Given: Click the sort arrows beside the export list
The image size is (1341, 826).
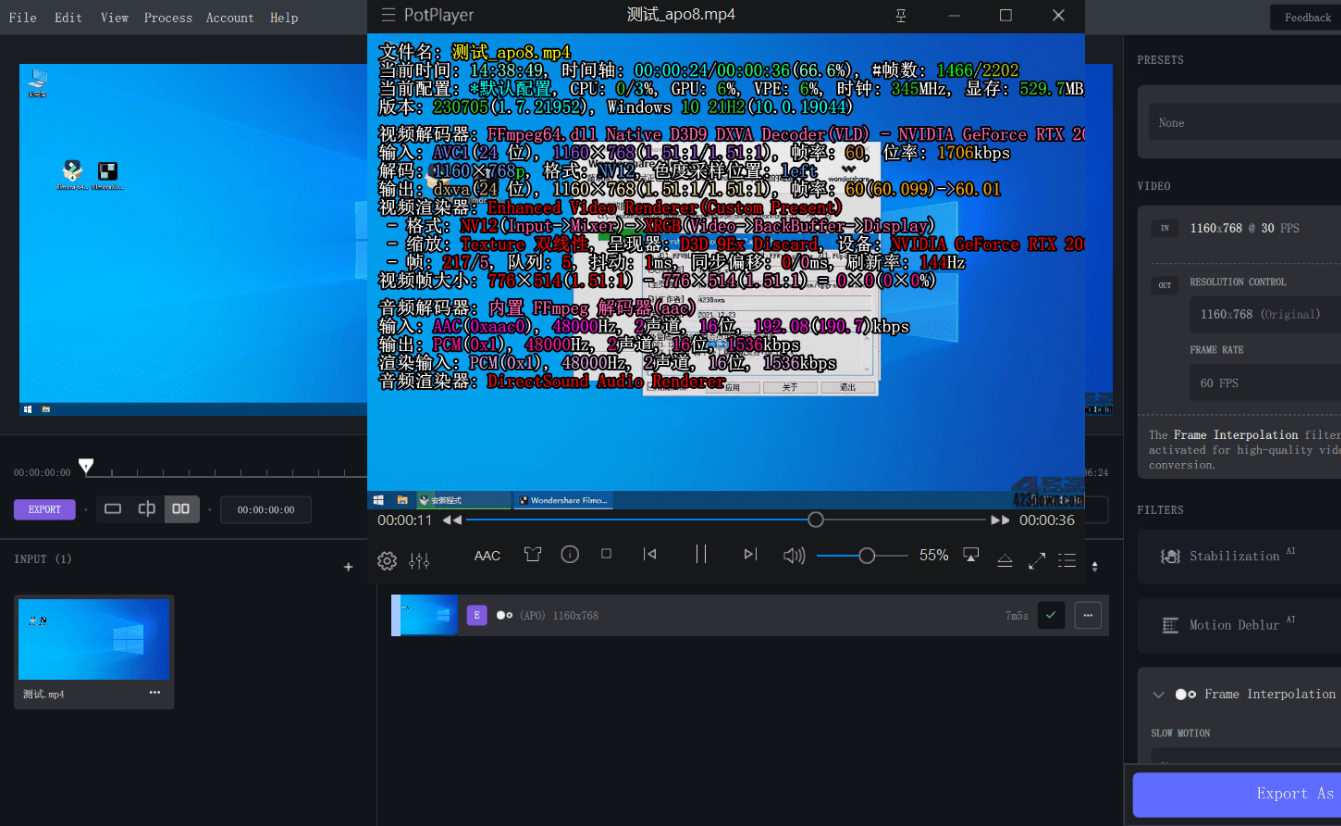Looking at the screenshot, I should click(1095, 567).
